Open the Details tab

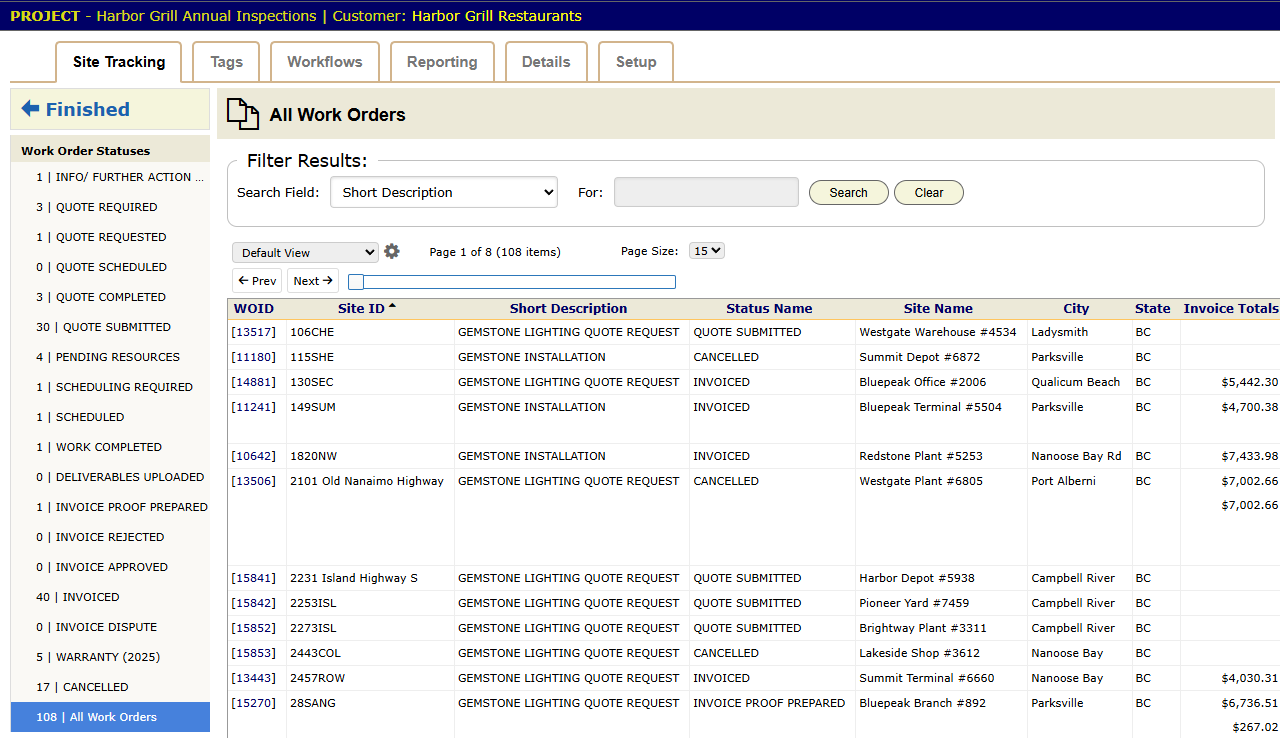coord(546,62)
